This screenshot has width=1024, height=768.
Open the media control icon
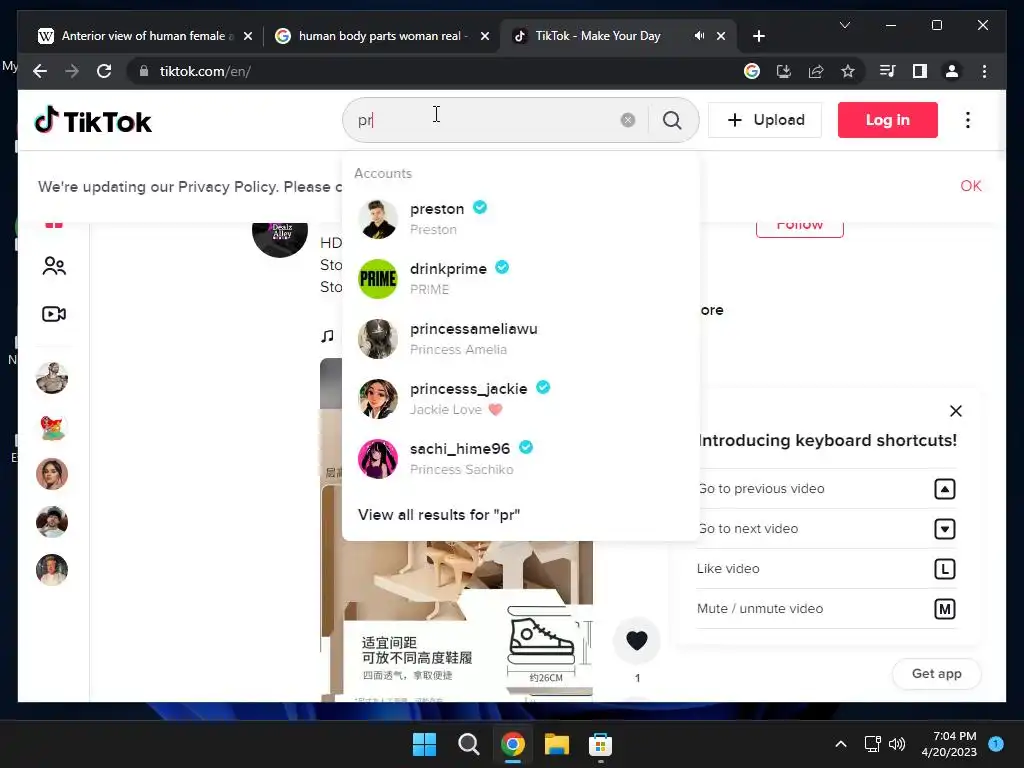888,71
